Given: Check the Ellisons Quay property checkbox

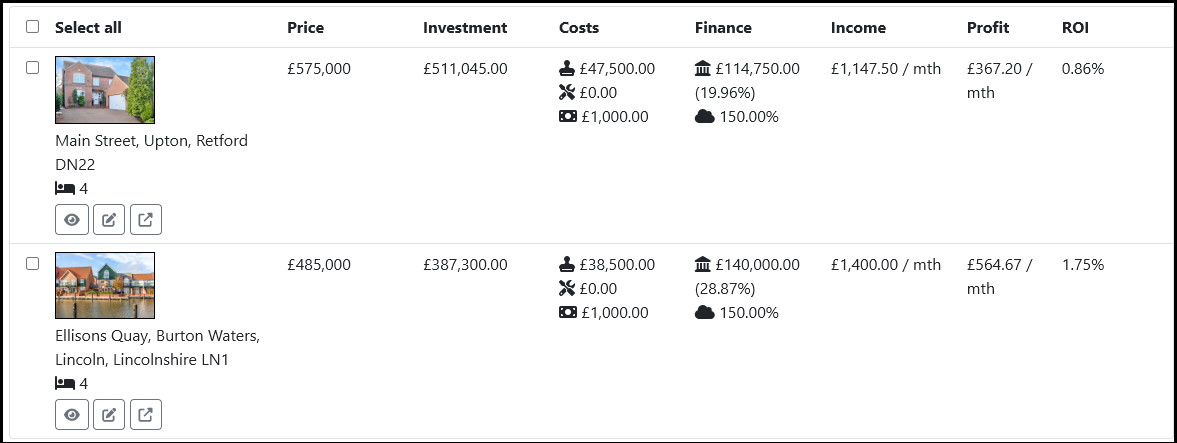Looking at the screenshot, I should (x=32, y=264).
